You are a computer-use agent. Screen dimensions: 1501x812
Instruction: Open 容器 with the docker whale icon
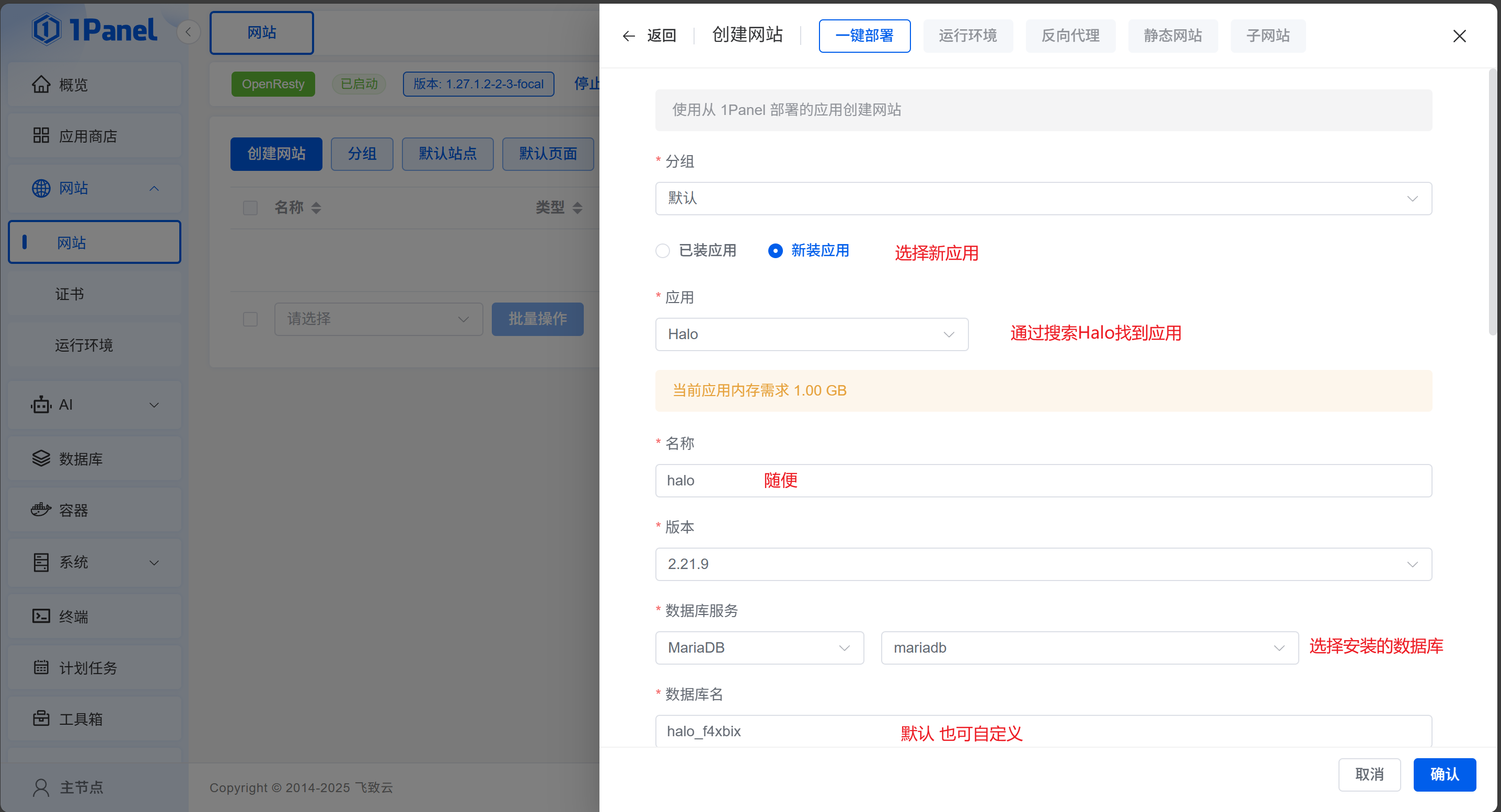pyautogui.click(x=41, y=509)
